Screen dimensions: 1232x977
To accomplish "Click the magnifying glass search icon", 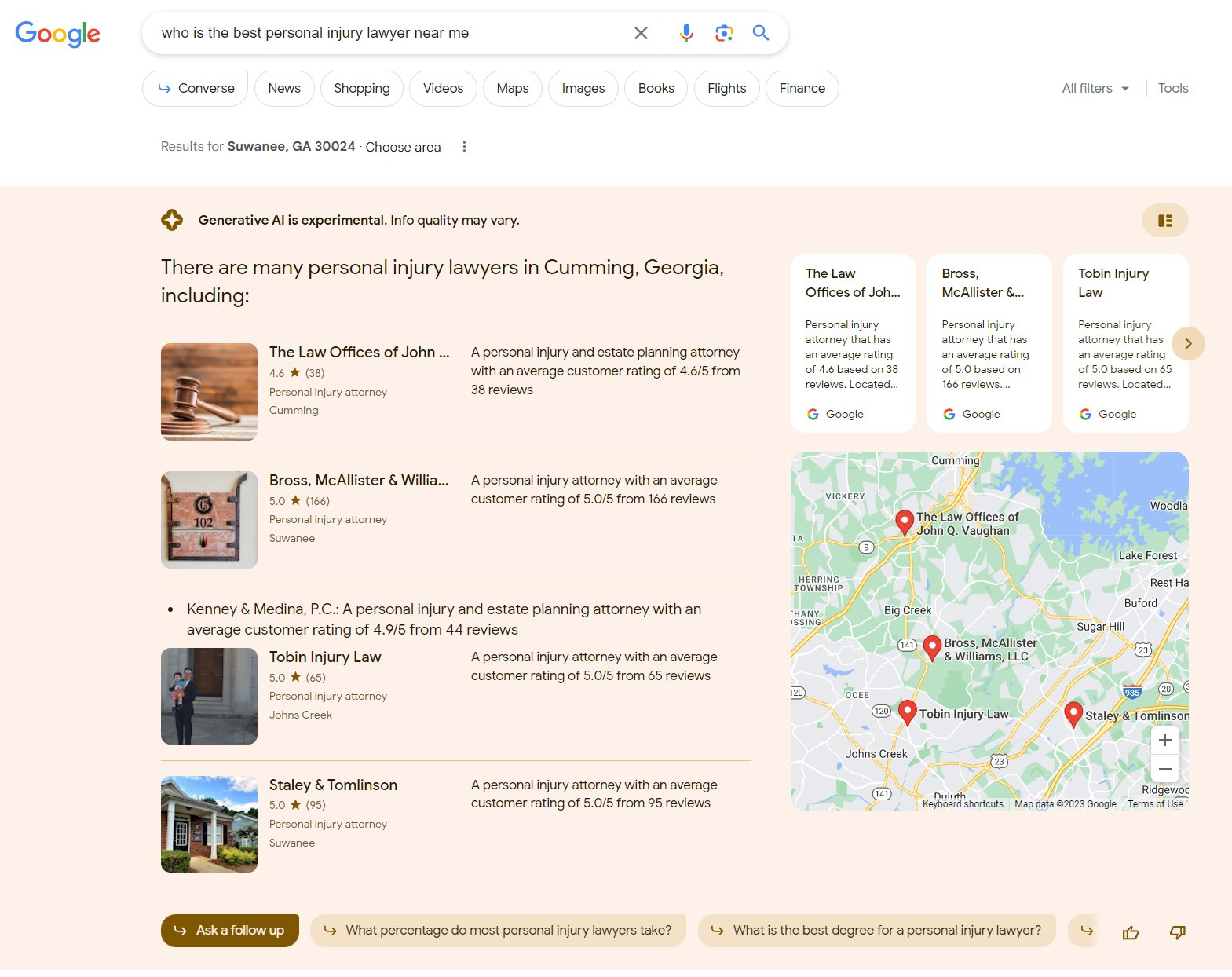I will point(760,33).
